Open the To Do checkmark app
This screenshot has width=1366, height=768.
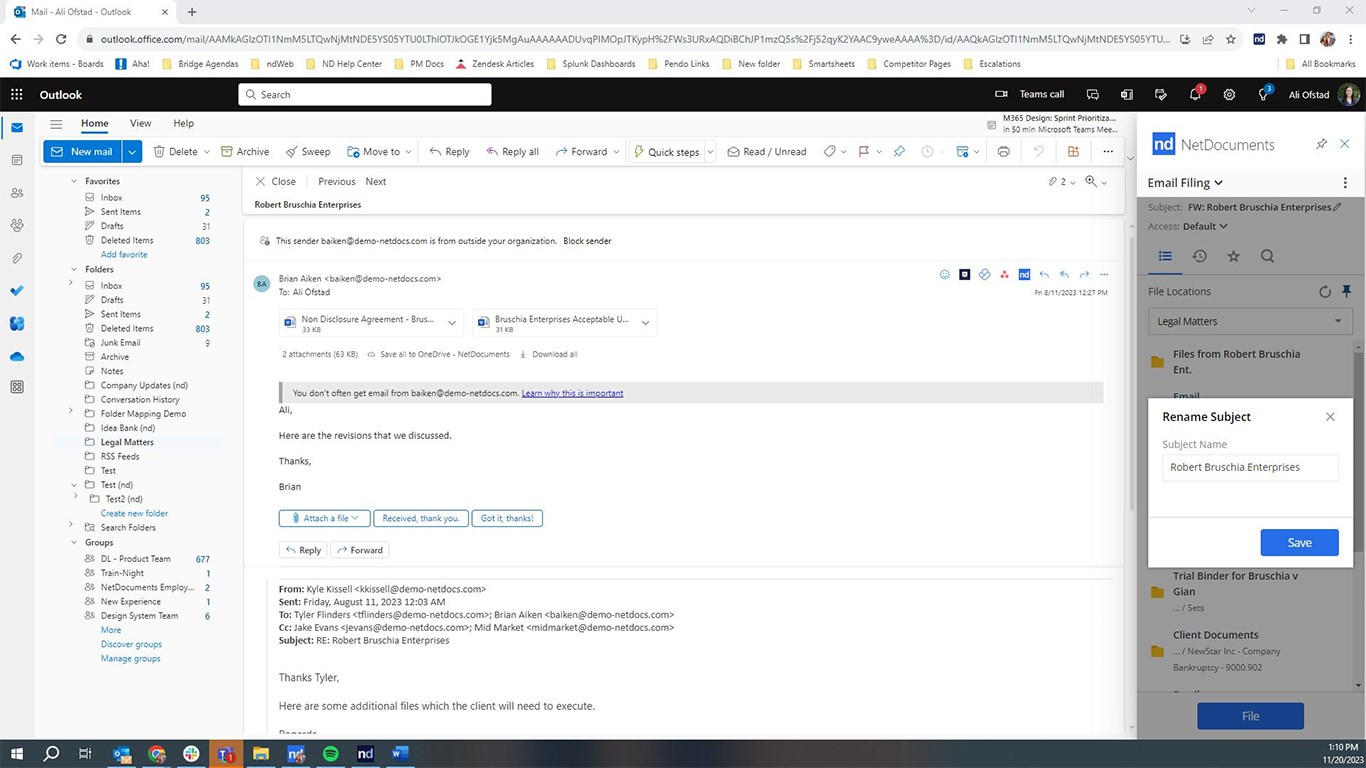pyautogui.click(x=17, y=291)
